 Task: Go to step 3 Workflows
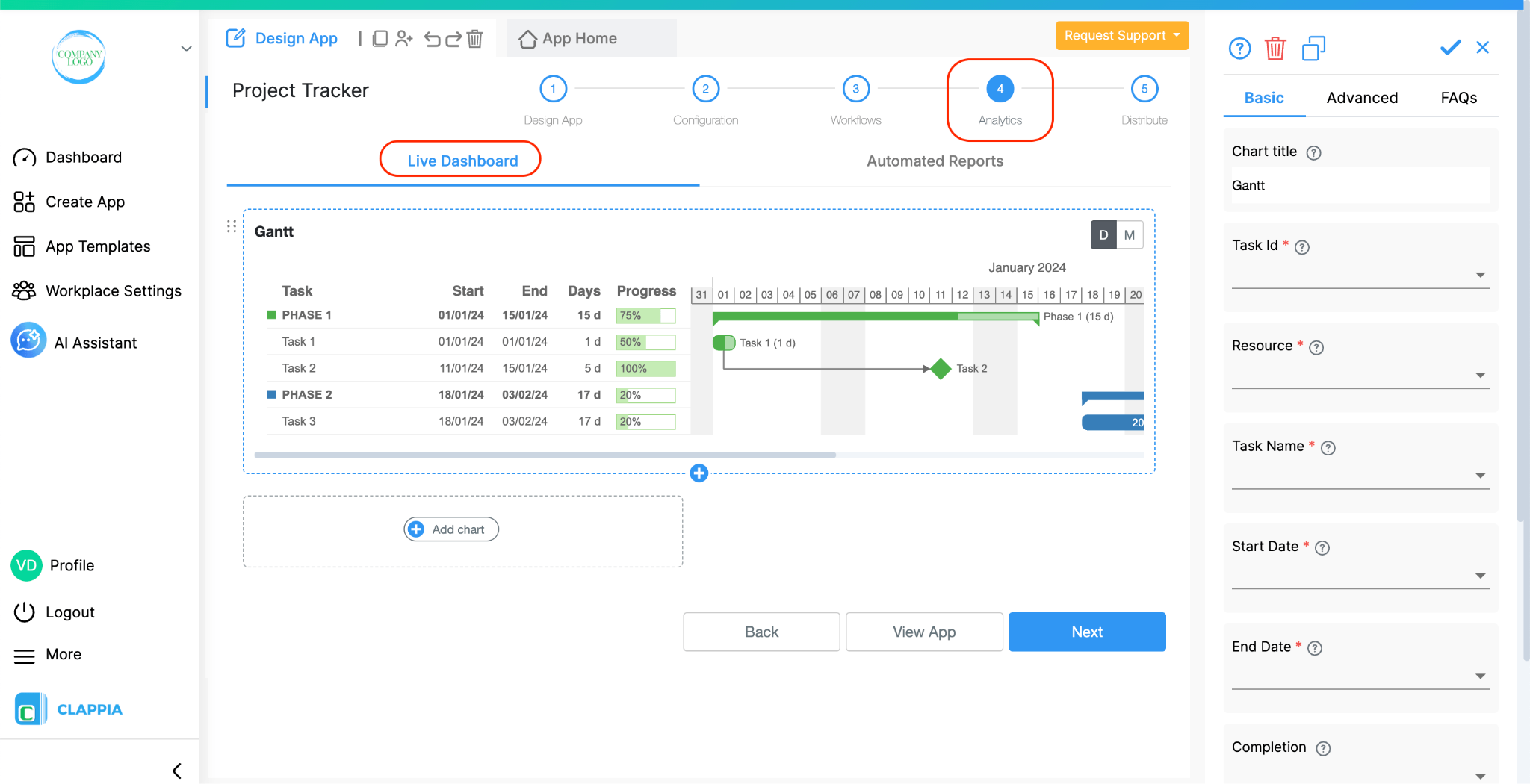[x=856, y=89]
